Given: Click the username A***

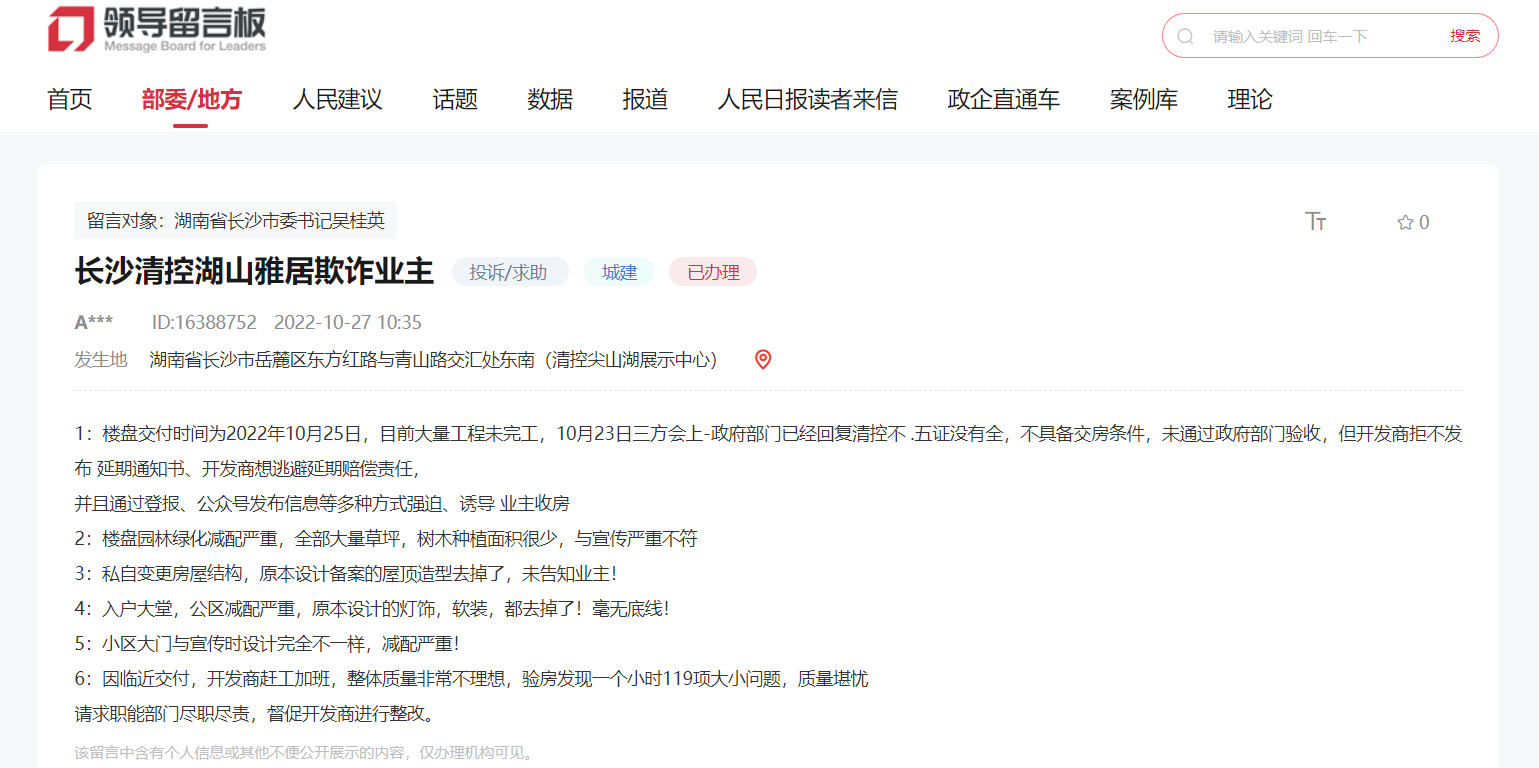Looking at the screenshot, I should (x=94, y=322).
